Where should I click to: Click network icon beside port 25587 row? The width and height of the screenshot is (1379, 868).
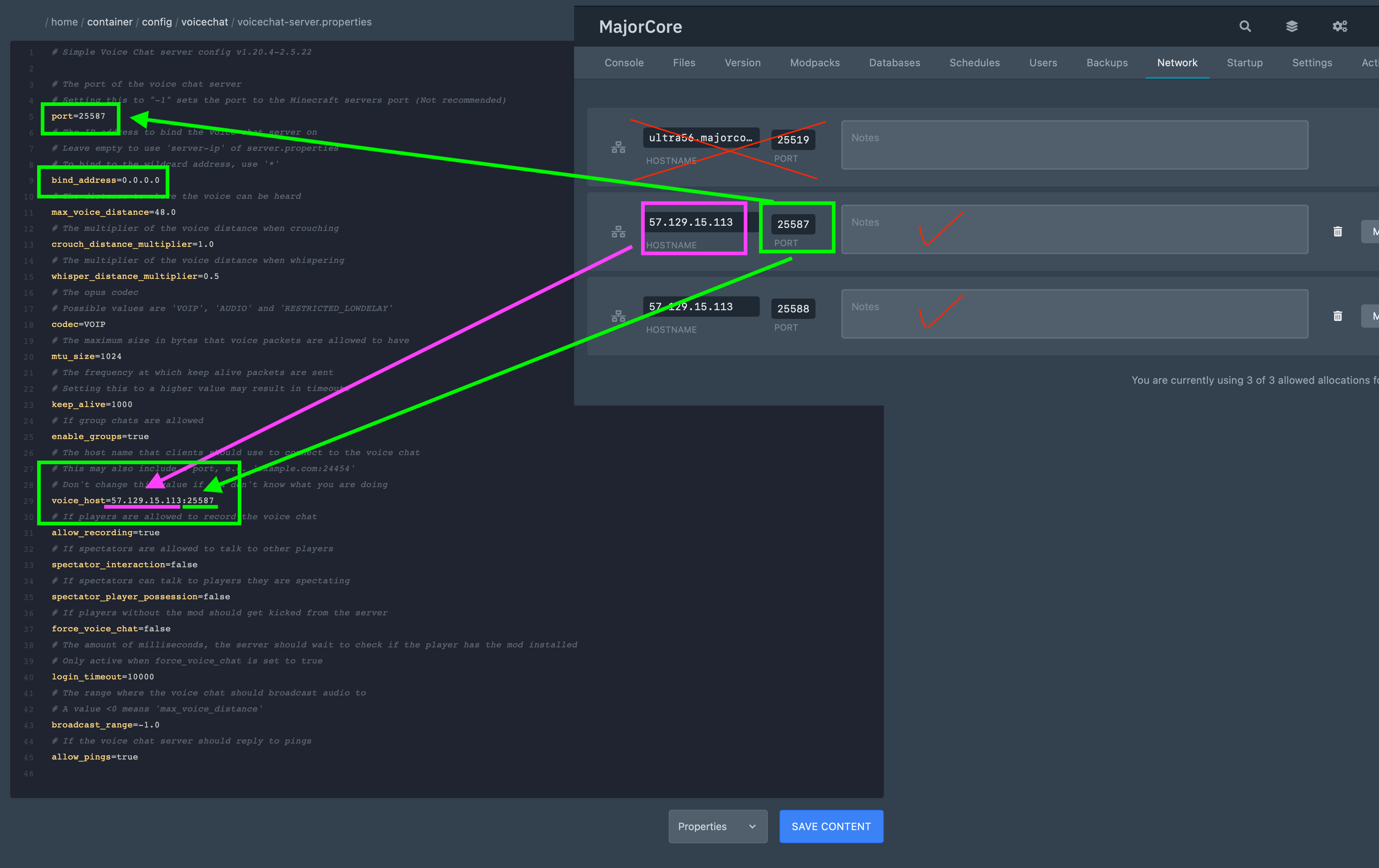(619, 232)
